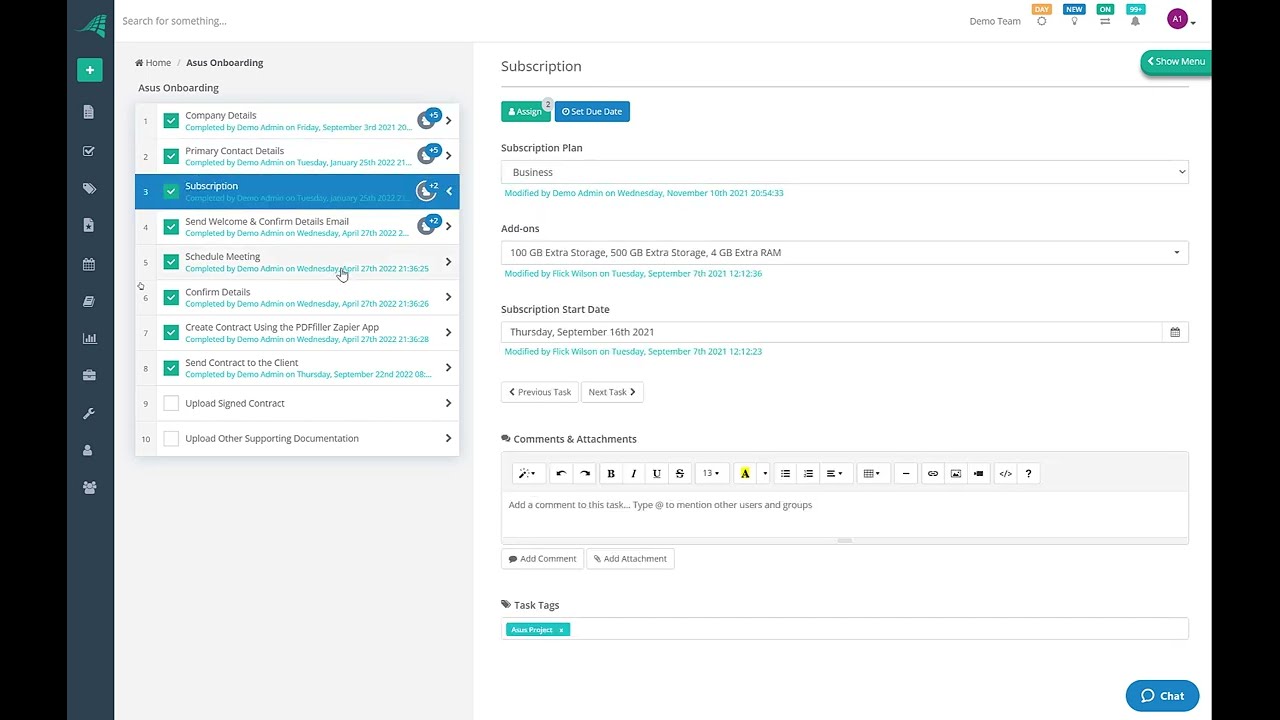Check Upload Other Supporting Documentation checkbox
The height and width of the screenshot is (720, 1280).
tap(171, 439)
